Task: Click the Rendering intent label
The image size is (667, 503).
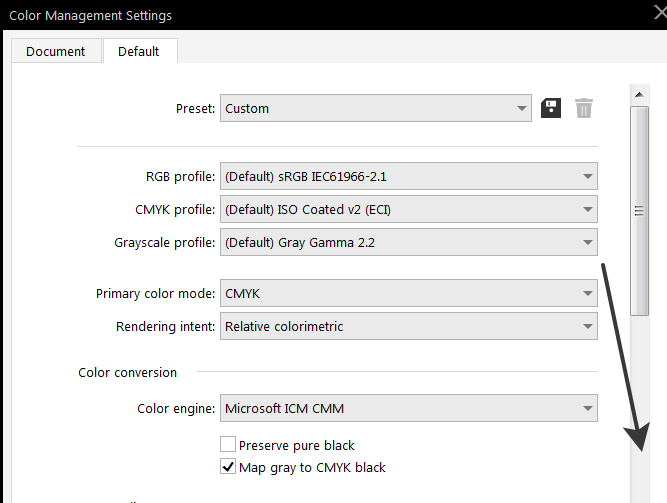Action: click(165, 326)
